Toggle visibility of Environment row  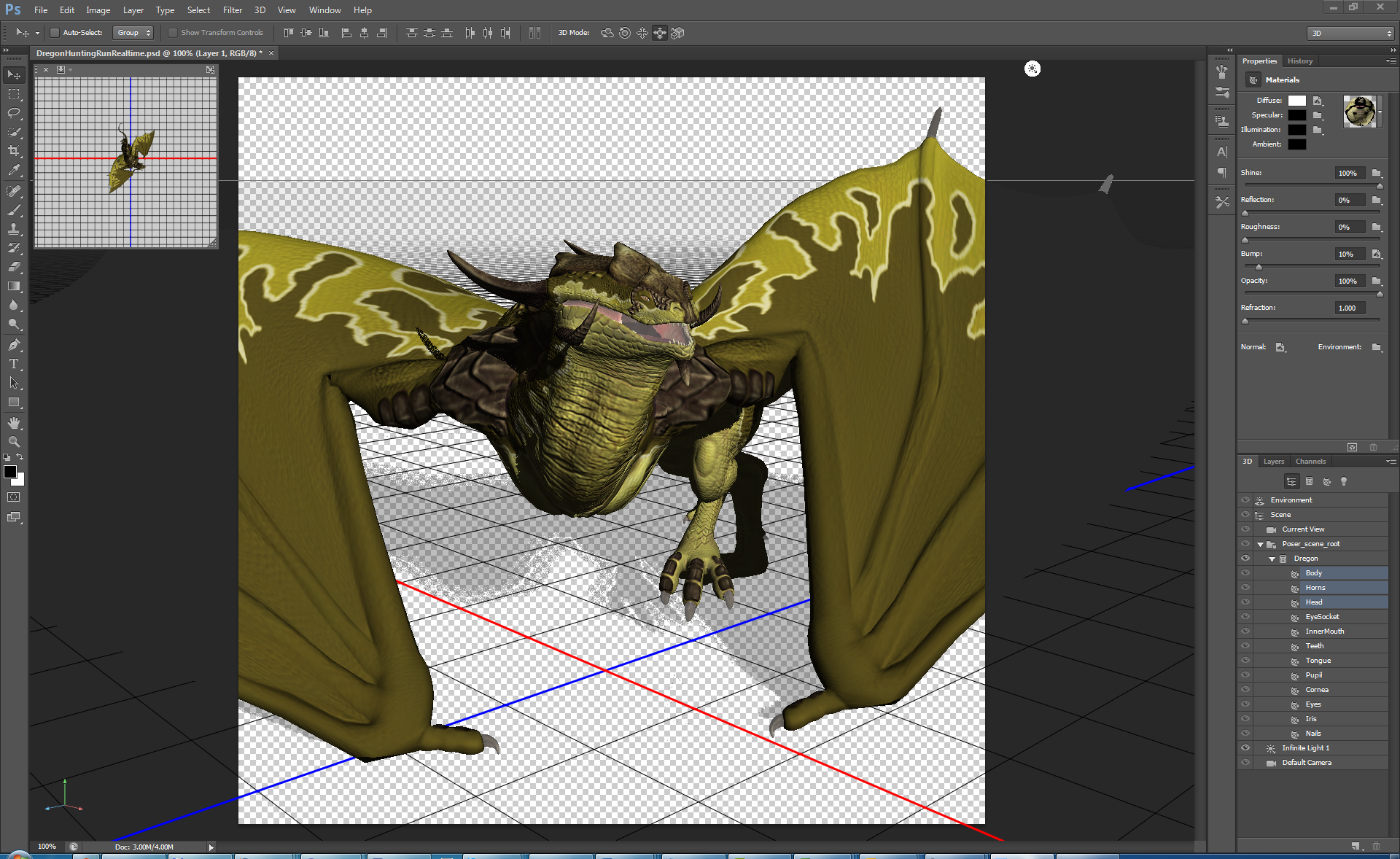(x=1245, y=500)
